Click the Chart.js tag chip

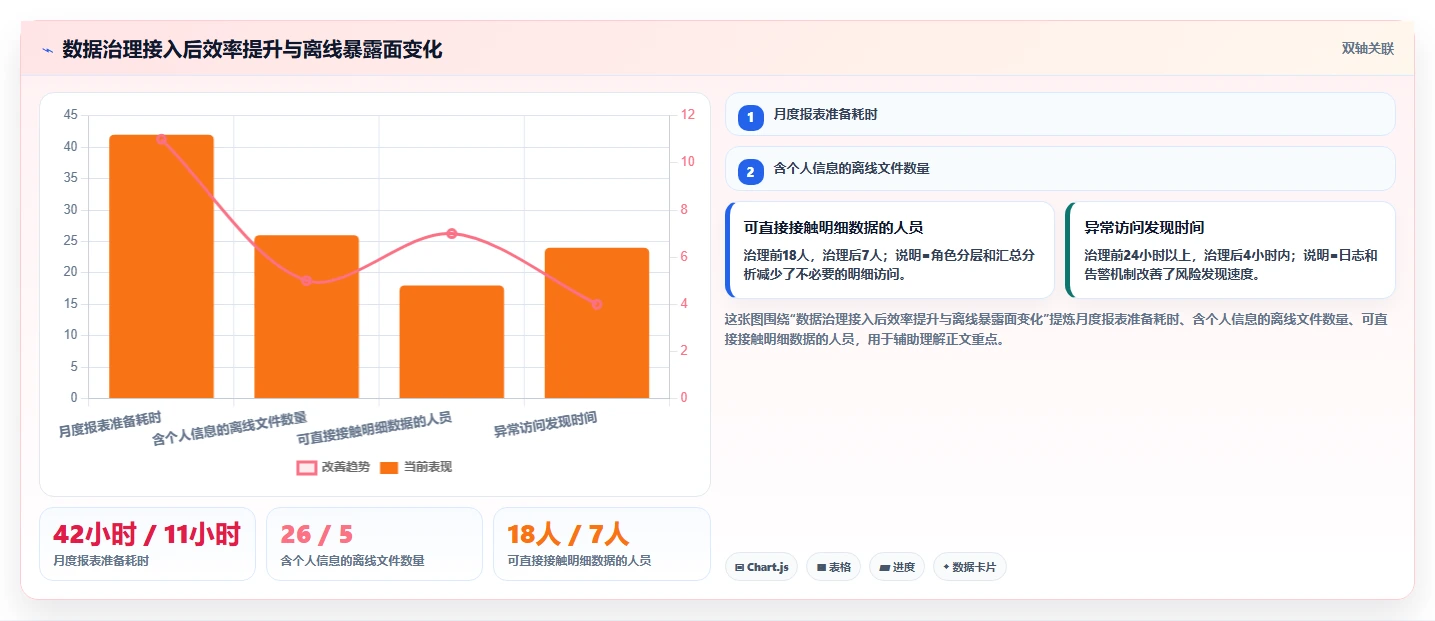coord(761,567)
